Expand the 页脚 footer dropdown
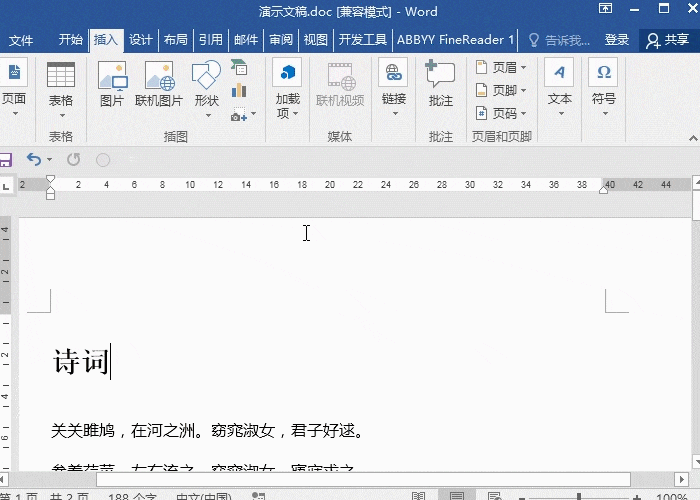The width and height of the screenshot is (700, 500). coord(523,91)
